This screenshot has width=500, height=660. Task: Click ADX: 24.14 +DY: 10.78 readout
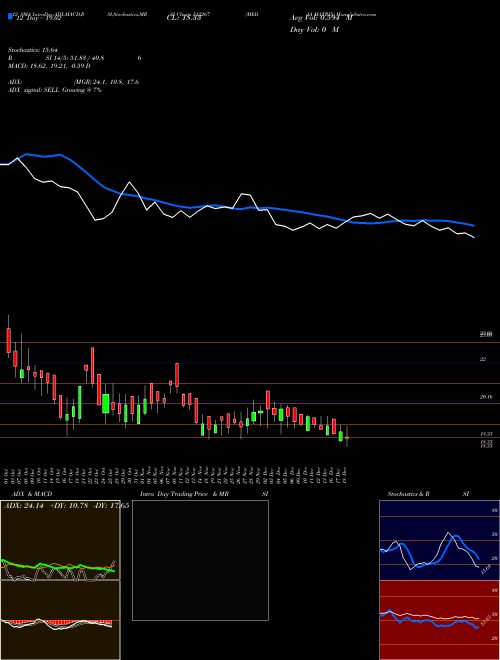click(66, 506)
